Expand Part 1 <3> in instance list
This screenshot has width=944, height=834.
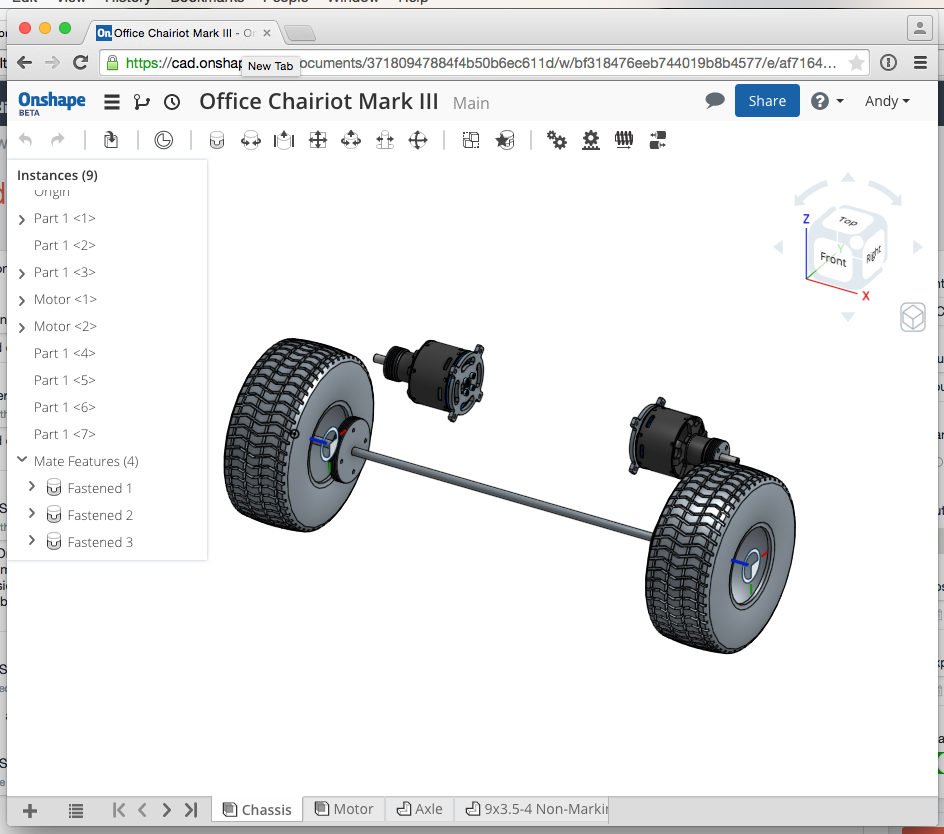coord(22,274)
